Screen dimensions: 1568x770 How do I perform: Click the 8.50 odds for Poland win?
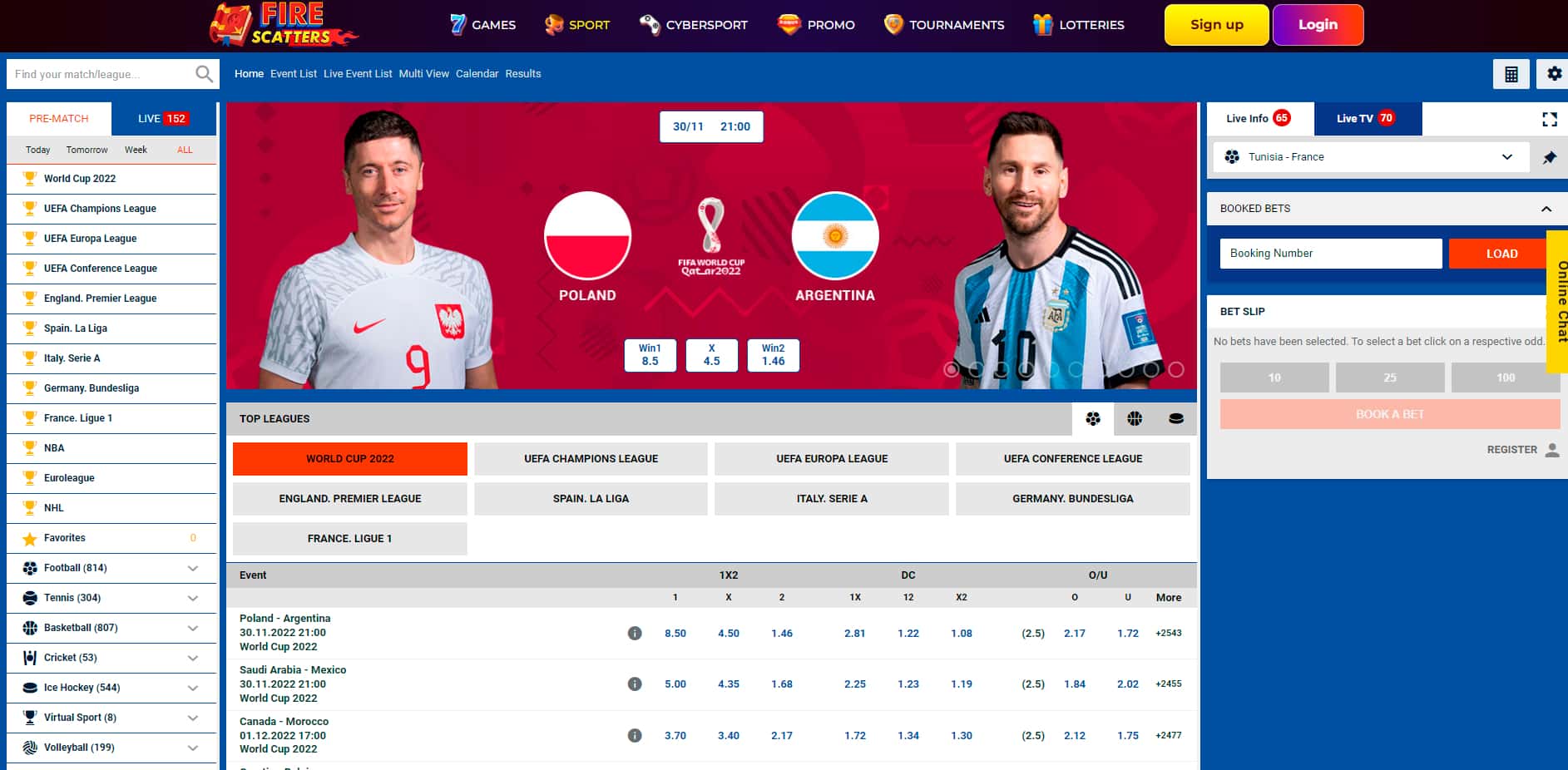click(x=675, y=634)
